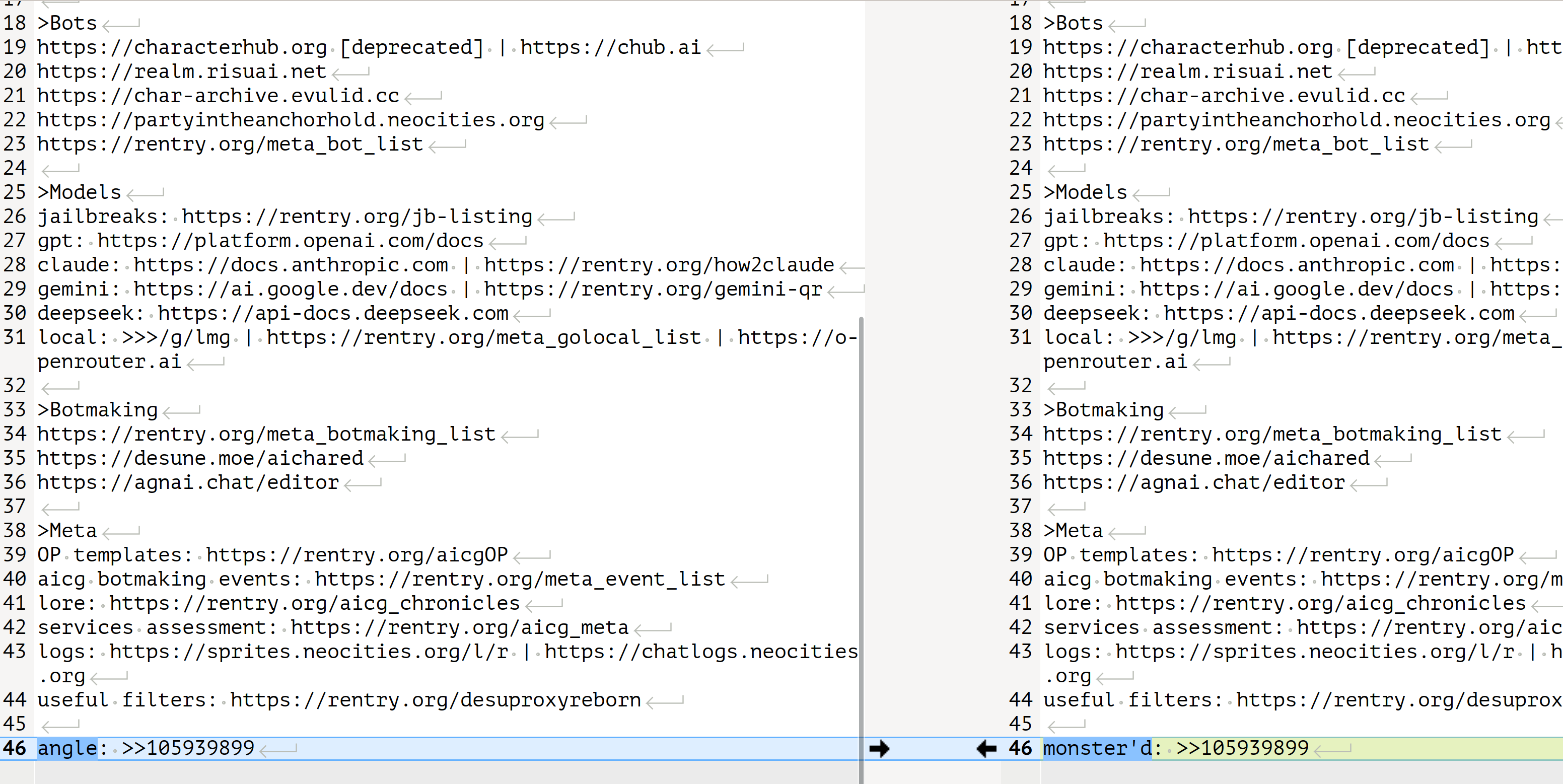Click 'rentry.org/gemini-qr' in left pane
This screenshot has height=784, width=1563.
point(701,290)
